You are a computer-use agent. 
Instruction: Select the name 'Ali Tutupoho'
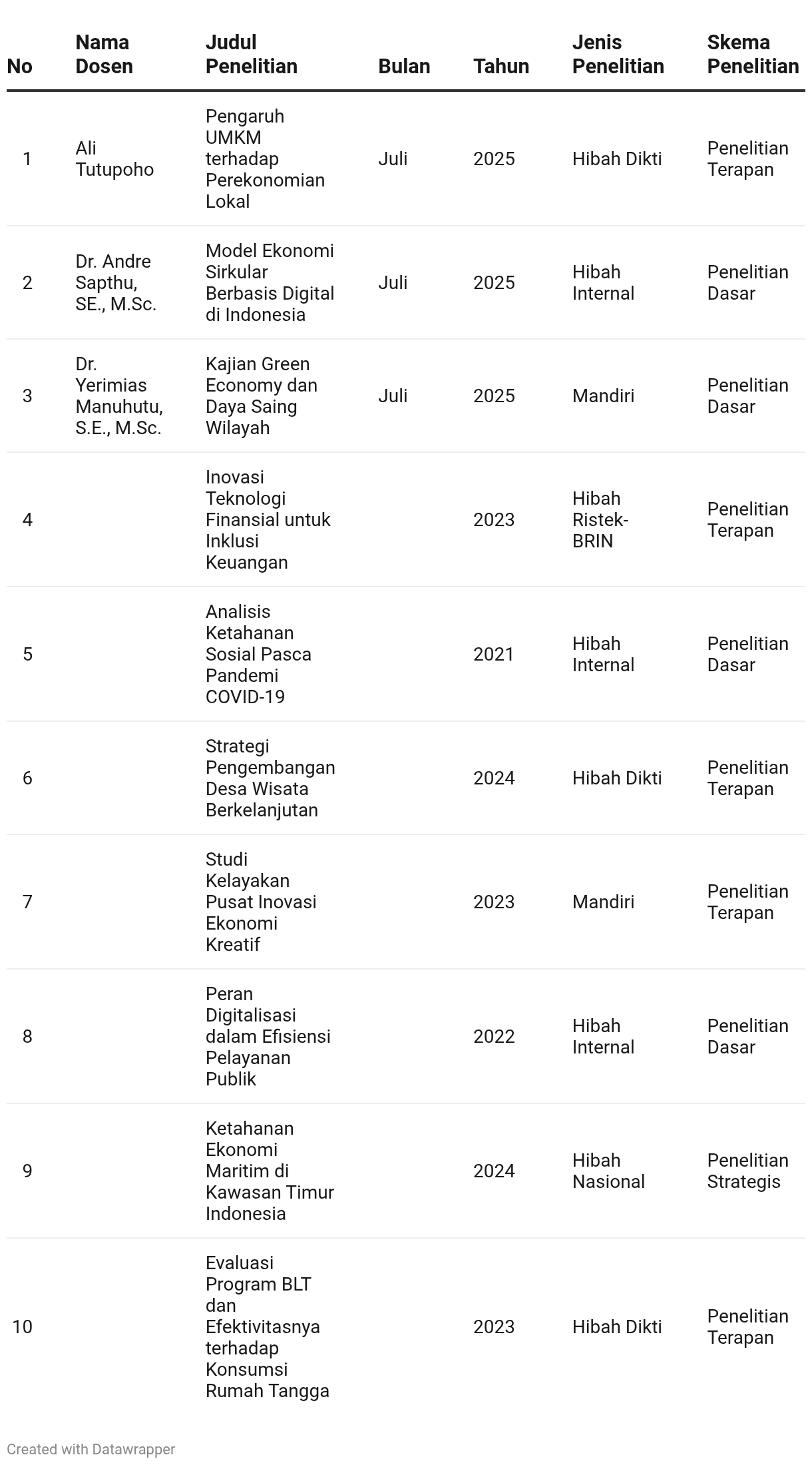pos(114,158)
